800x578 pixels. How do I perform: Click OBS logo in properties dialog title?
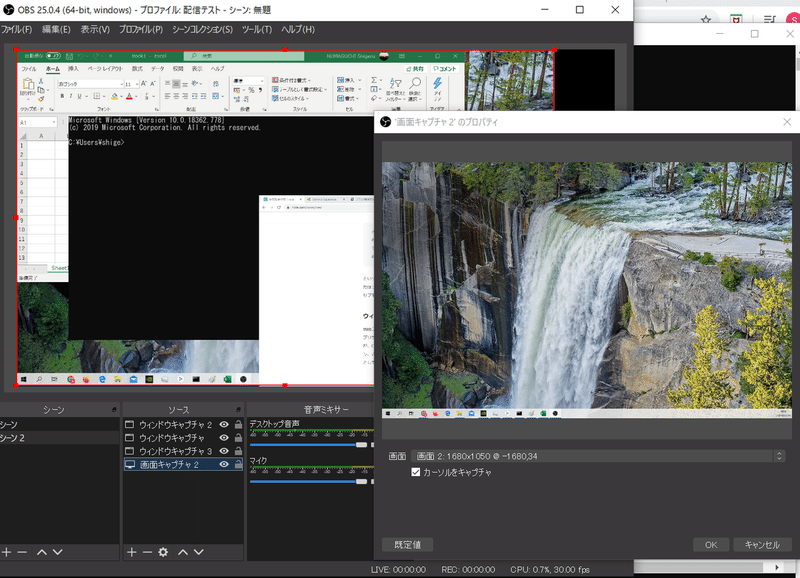click(x=386, y=122)
